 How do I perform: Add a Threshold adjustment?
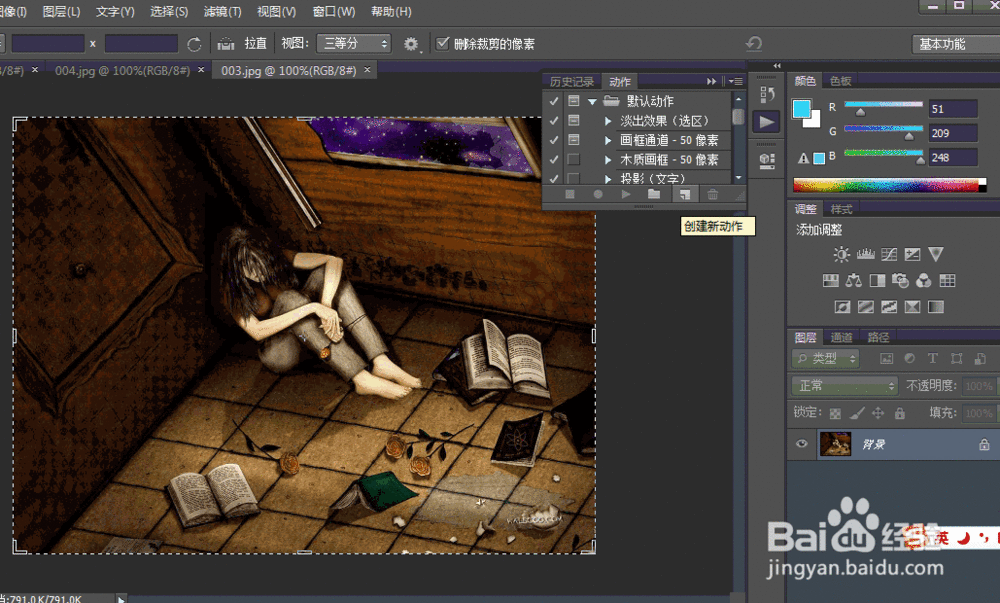(x=889, y=307)
